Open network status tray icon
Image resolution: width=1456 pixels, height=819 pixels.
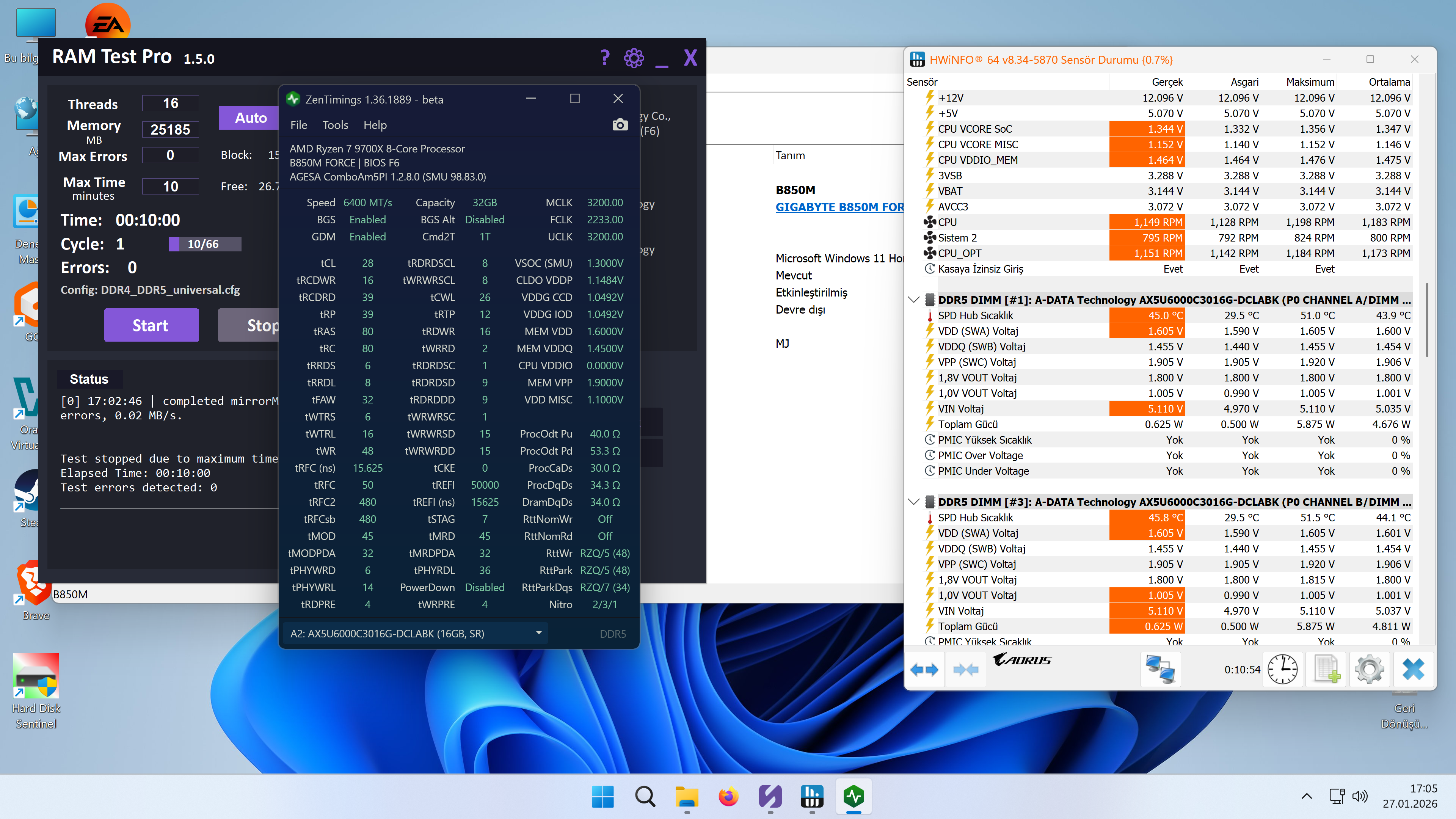(x=1337, y=796)
